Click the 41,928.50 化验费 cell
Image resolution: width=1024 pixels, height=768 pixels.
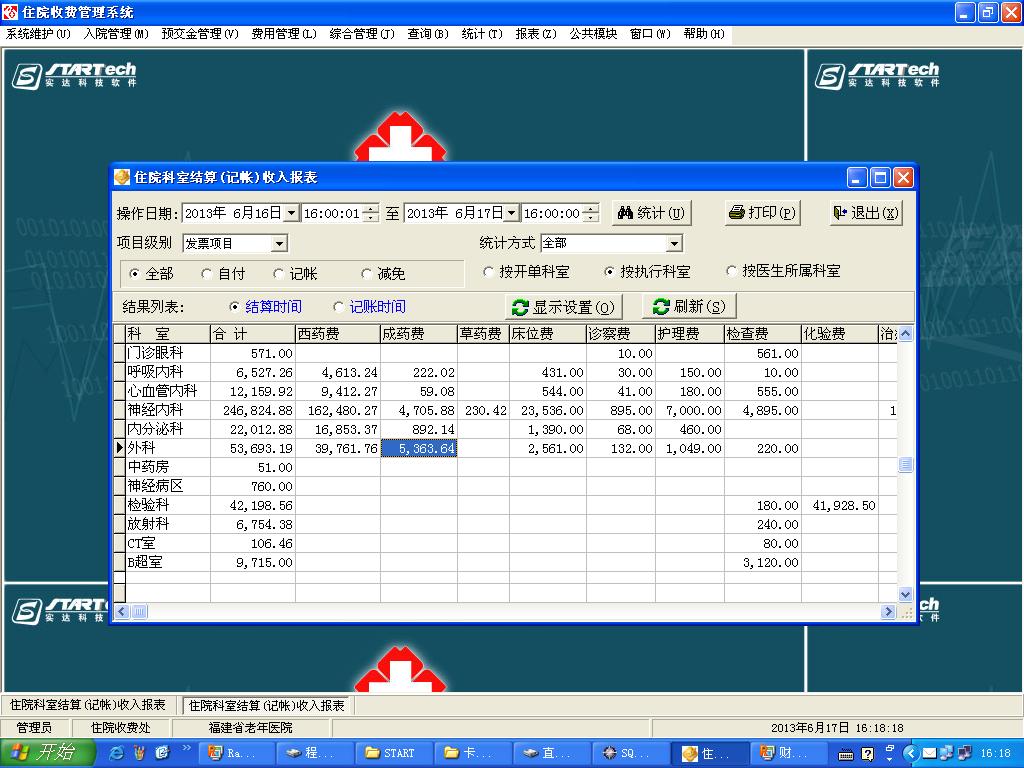840,505
